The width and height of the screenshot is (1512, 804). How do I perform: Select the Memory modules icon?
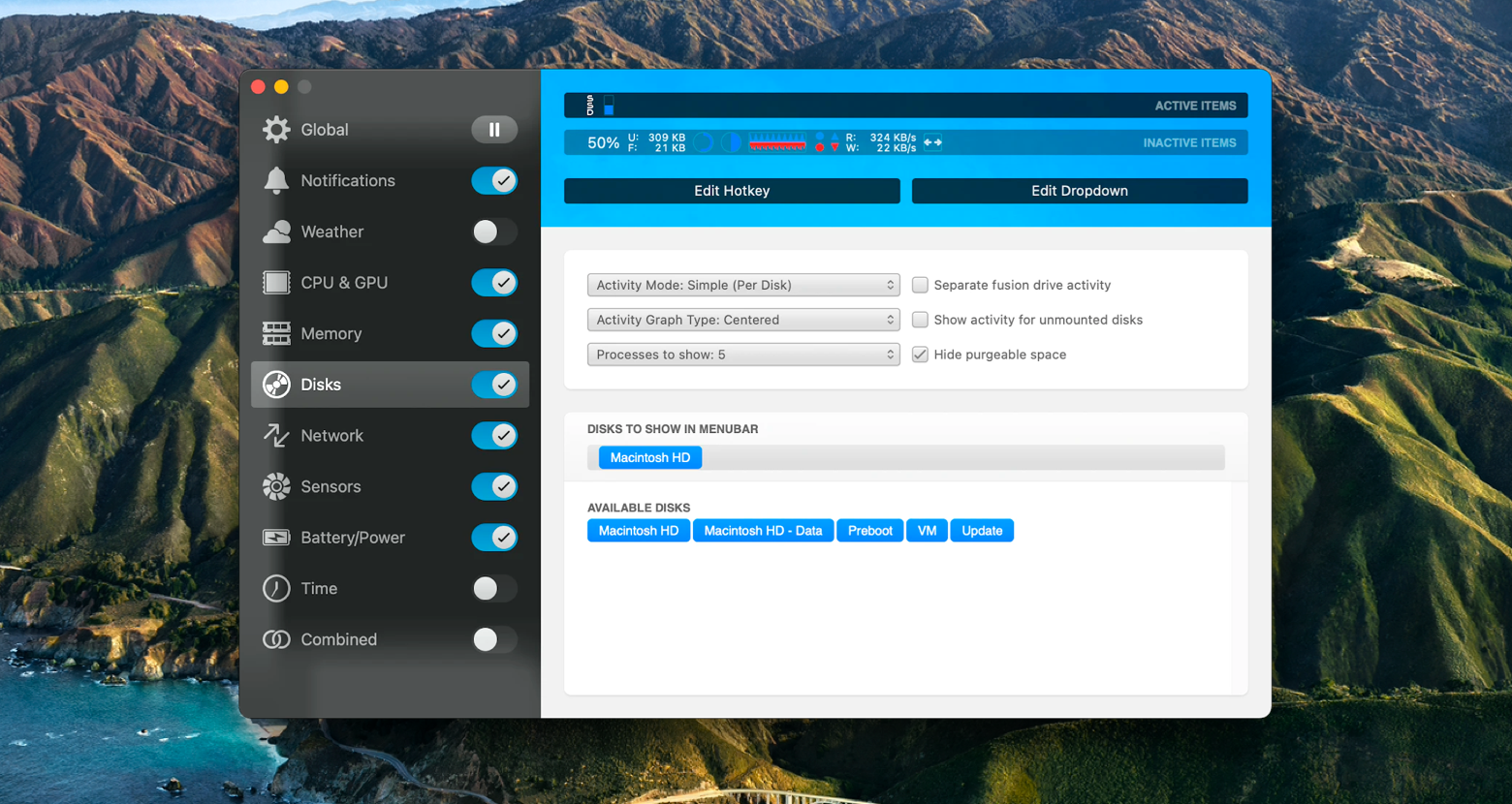click(276, 333)
